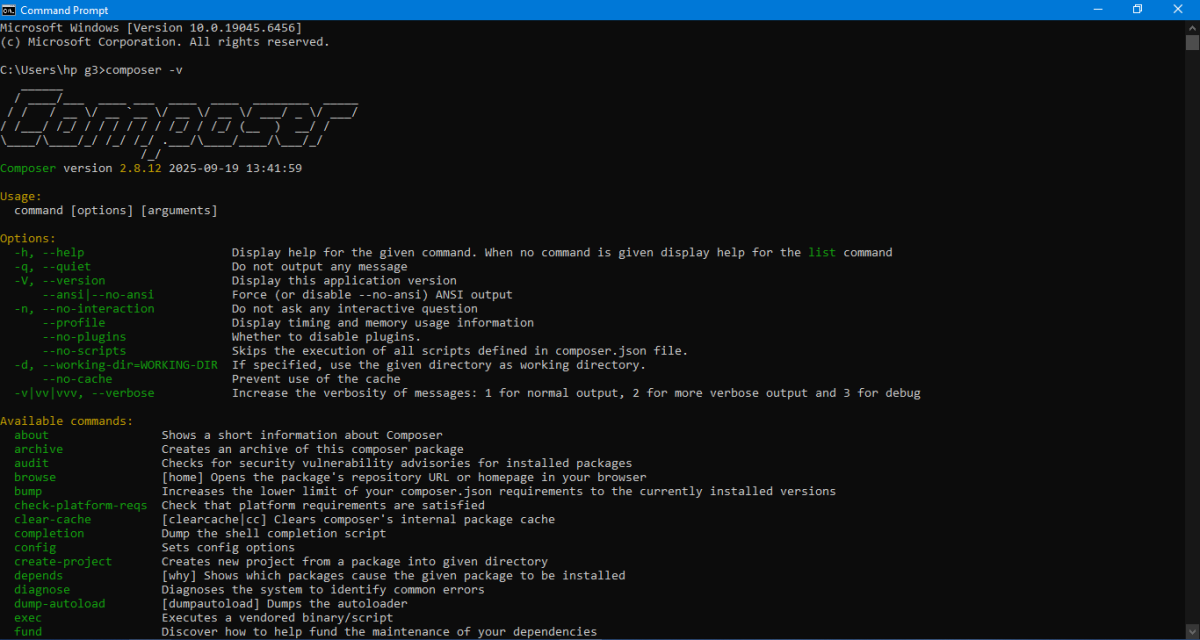Viewport: 1200px width, 640px height.
Task: Click the 'dump-autoload' command name
Action: (59, 604)
